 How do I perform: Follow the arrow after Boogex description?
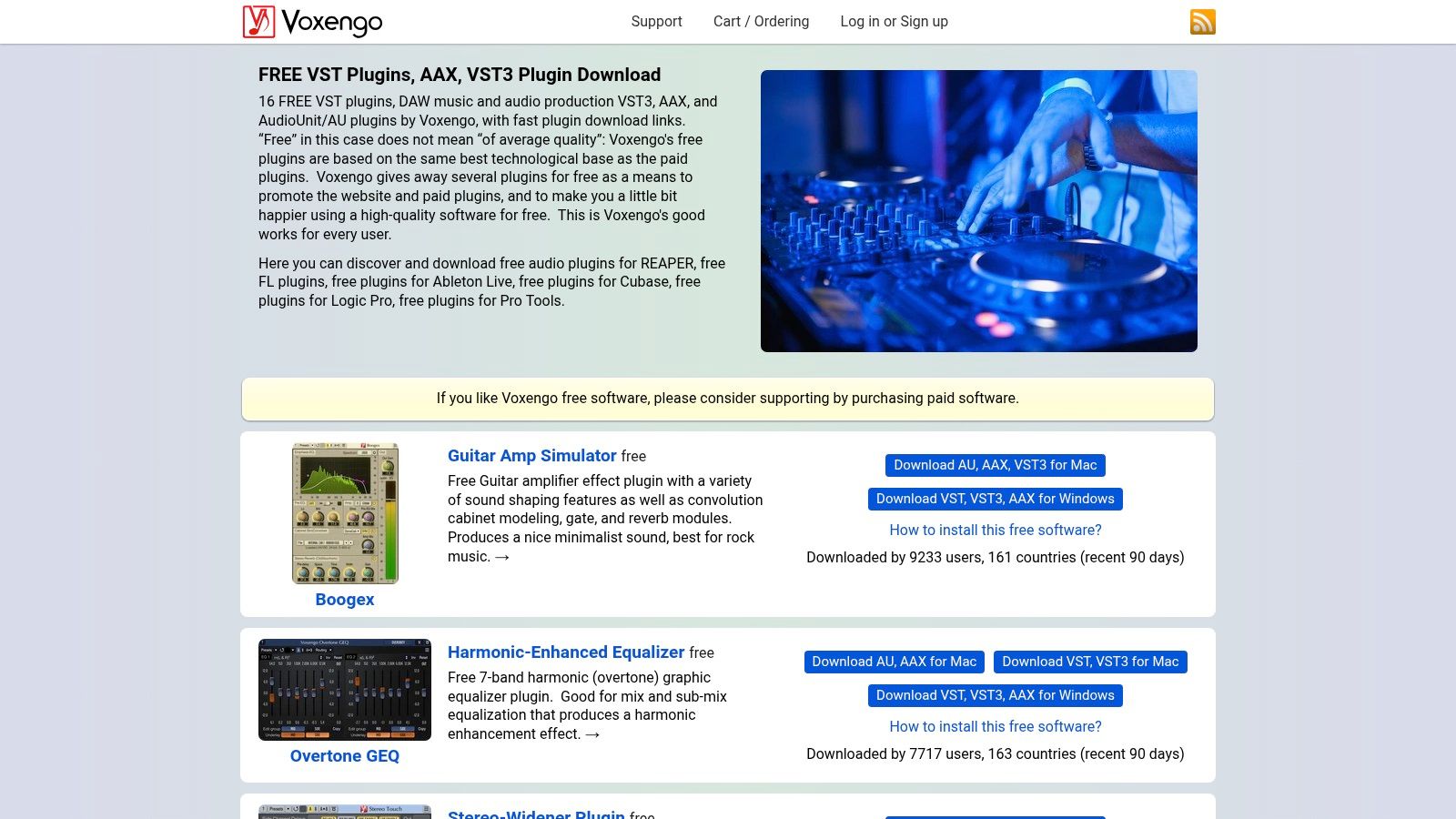point(502,557)
